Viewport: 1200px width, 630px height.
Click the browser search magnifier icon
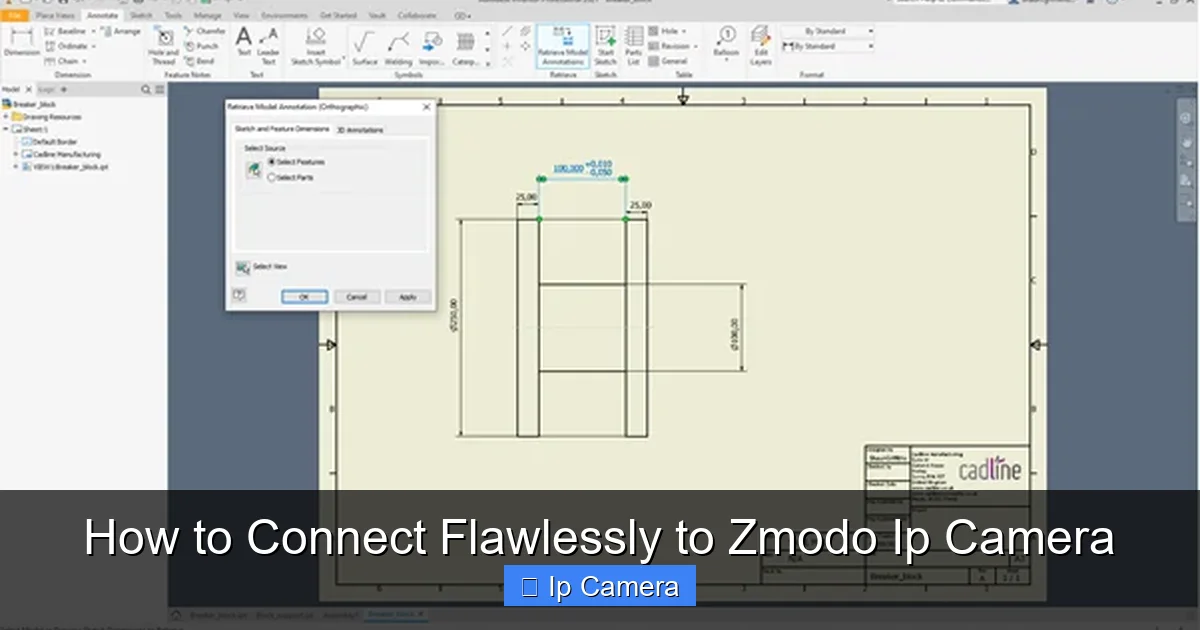pos(147,89)
